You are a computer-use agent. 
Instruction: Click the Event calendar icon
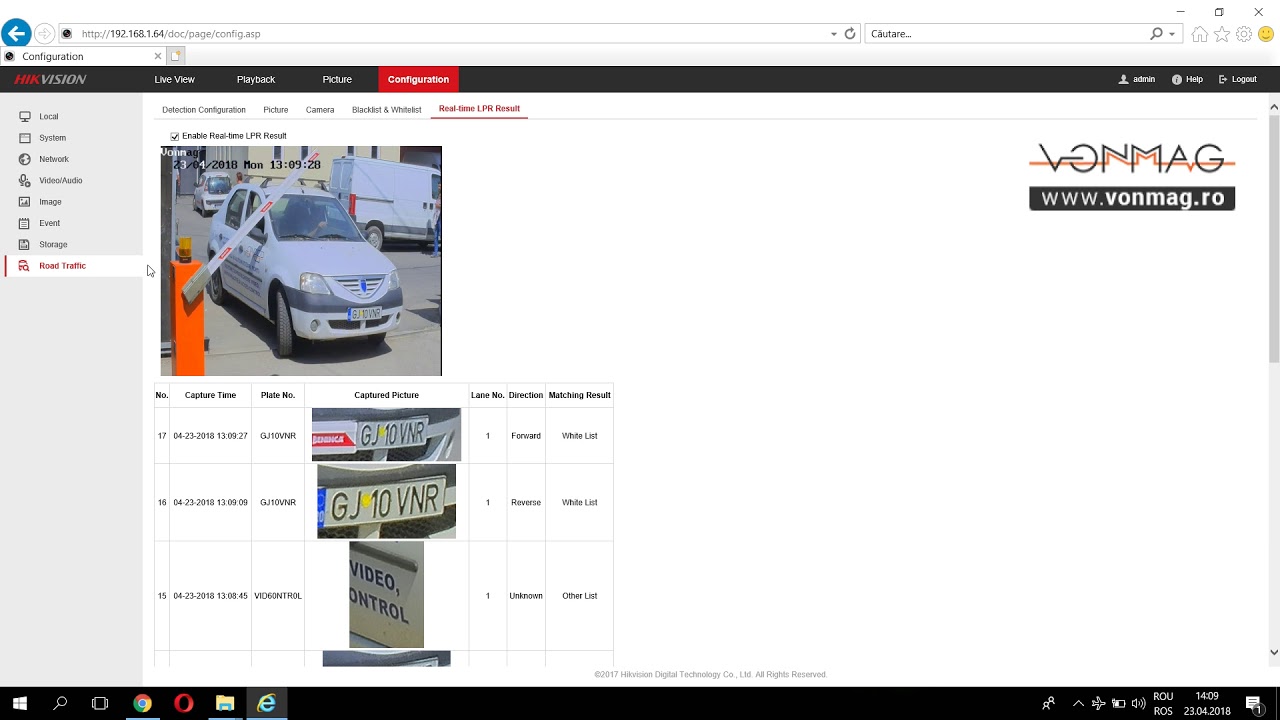point(25,223)
